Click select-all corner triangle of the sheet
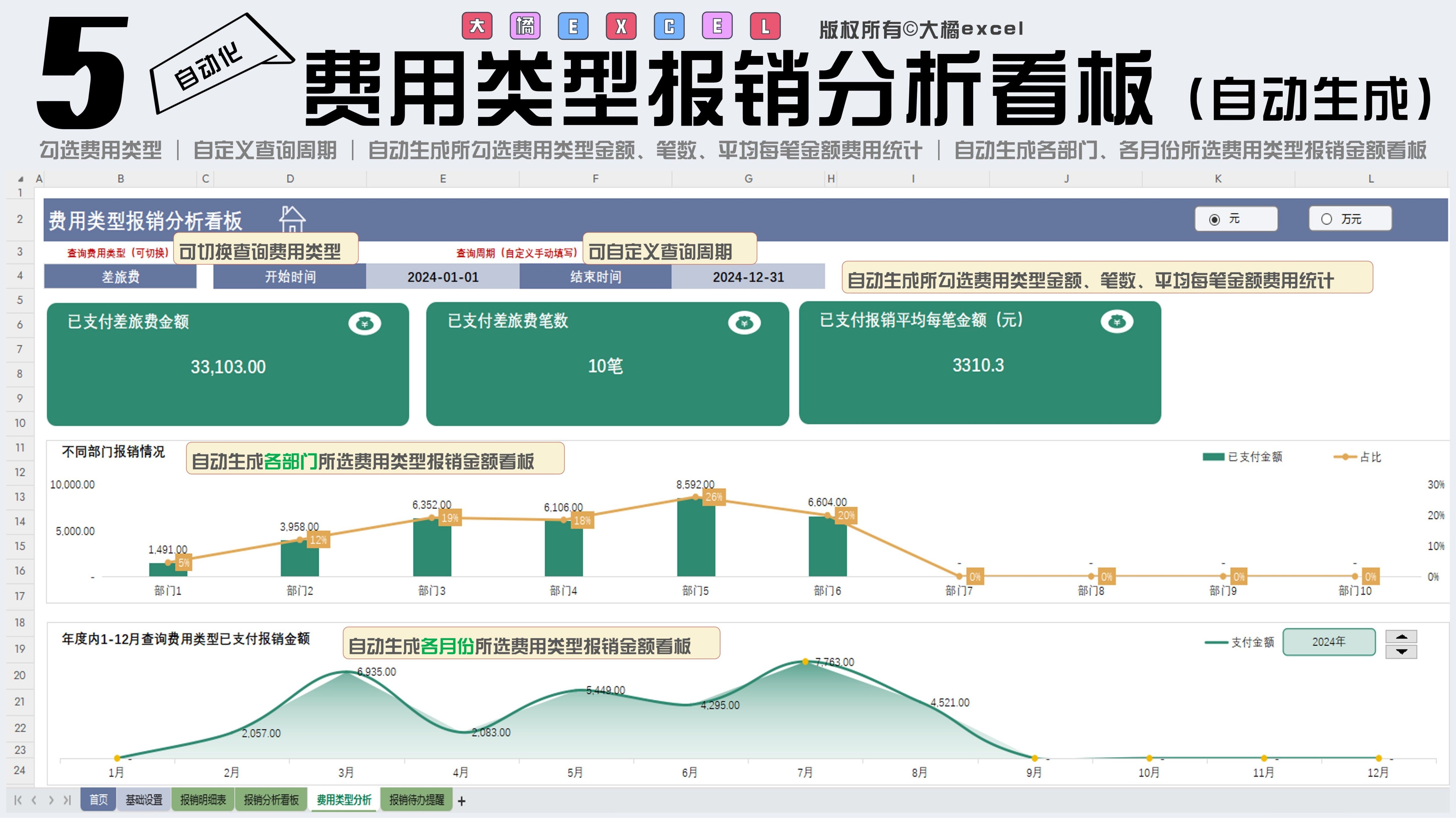The width and height of the screenshot is (1456, 819). [20, 179]
